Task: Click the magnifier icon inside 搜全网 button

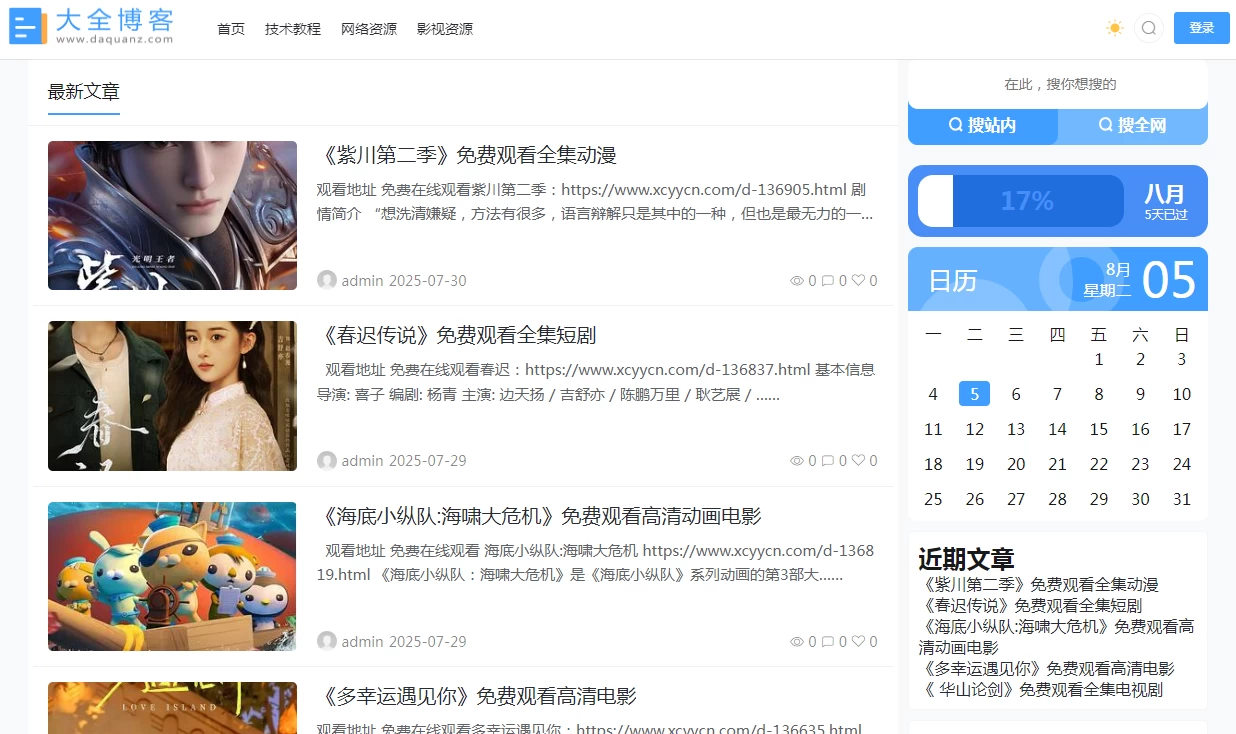Action: point(1105,124)
